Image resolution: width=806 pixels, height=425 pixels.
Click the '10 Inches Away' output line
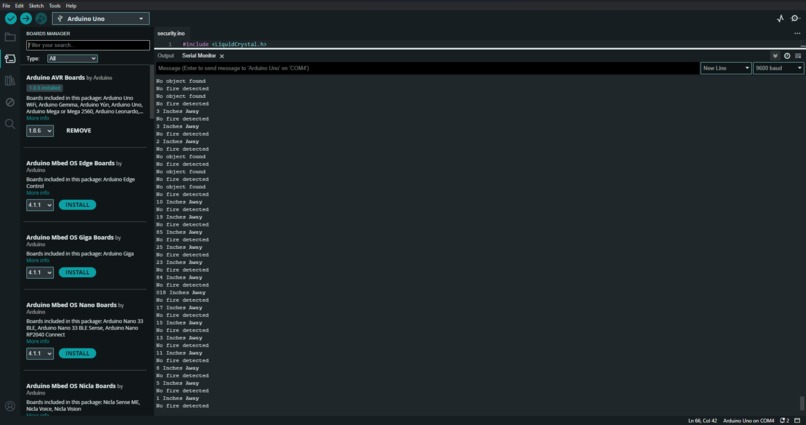pyautogui.click(x=179, y=202)
